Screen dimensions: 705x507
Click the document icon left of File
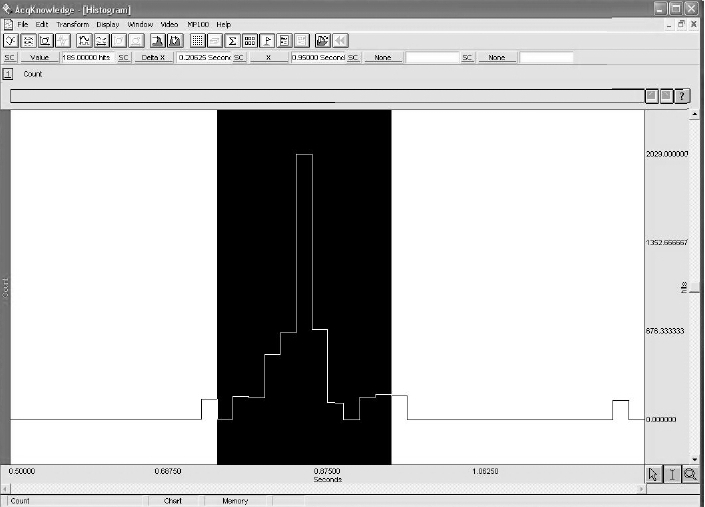tap(8, 24)
